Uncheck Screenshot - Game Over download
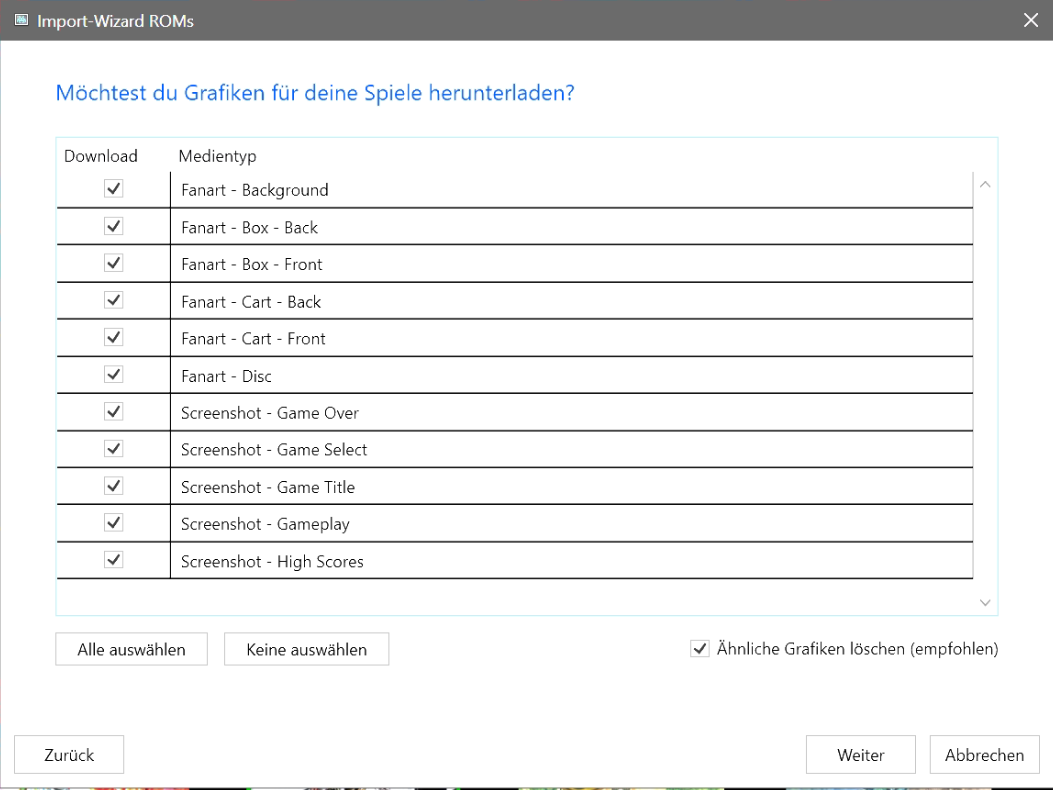 coord(114,412)
